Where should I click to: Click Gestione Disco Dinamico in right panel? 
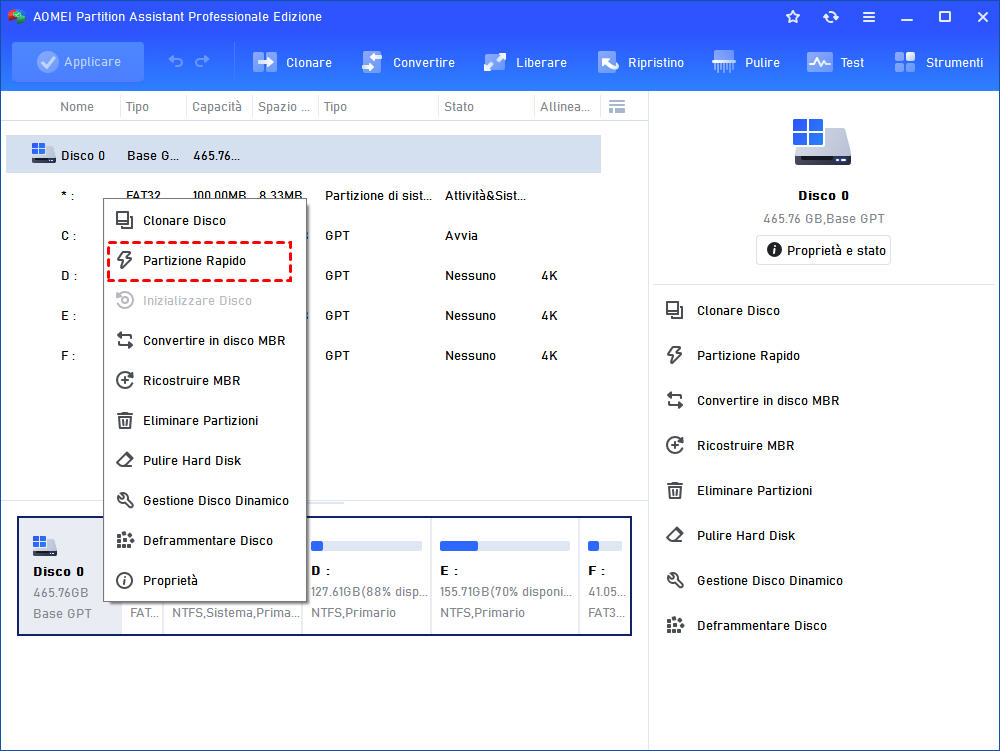click(770, 581)
